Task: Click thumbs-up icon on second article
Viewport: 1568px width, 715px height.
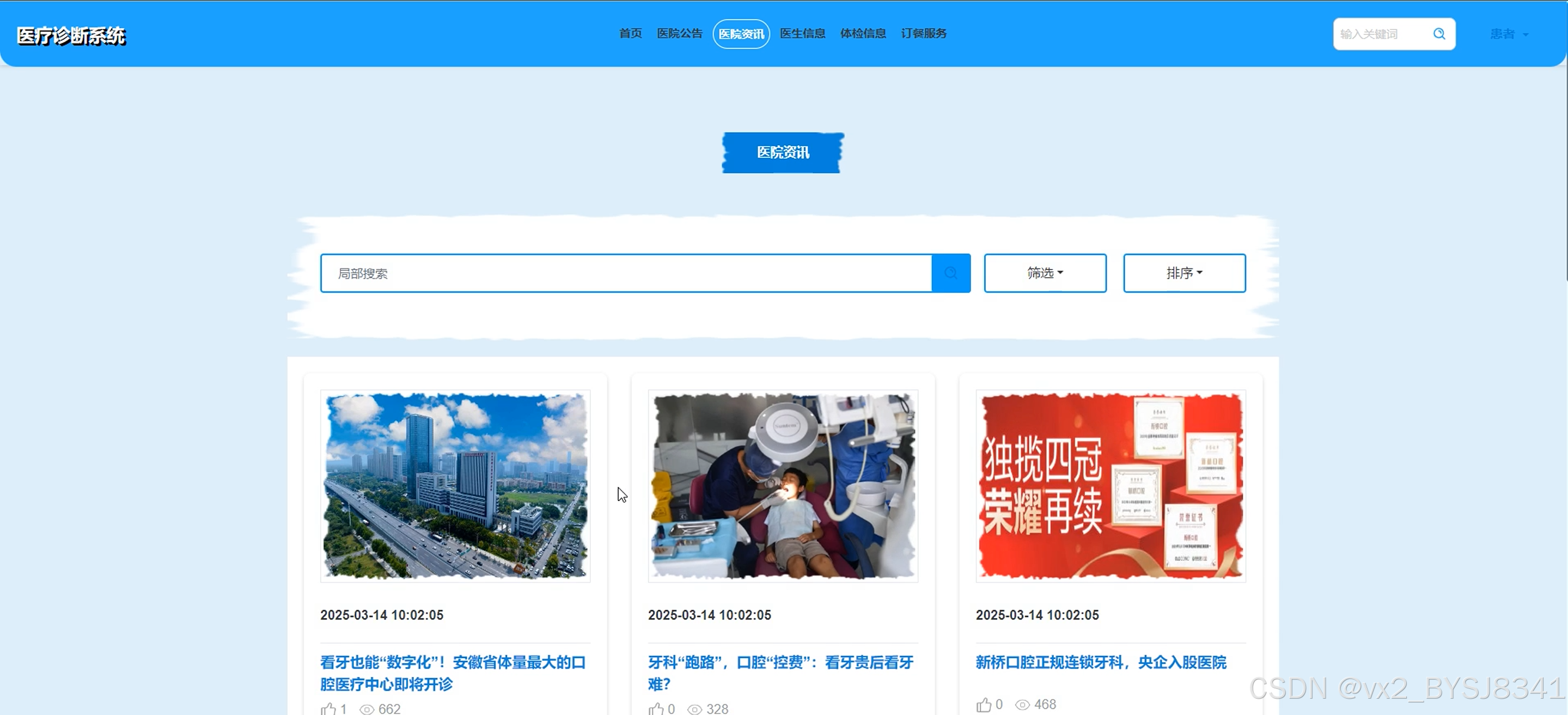Action: point(656,708)
